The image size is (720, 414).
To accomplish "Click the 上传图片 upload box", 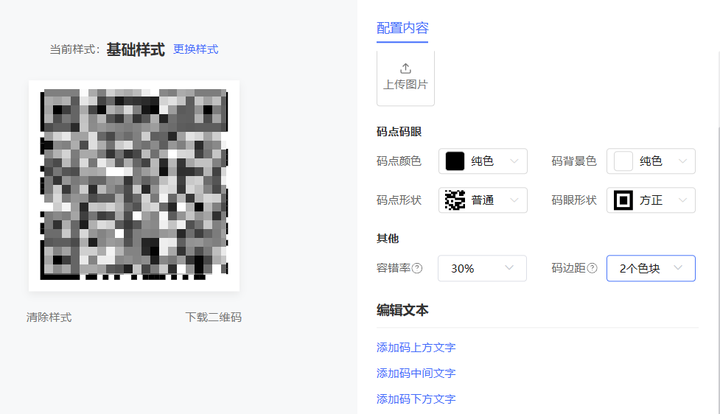I will coord(405,78).
